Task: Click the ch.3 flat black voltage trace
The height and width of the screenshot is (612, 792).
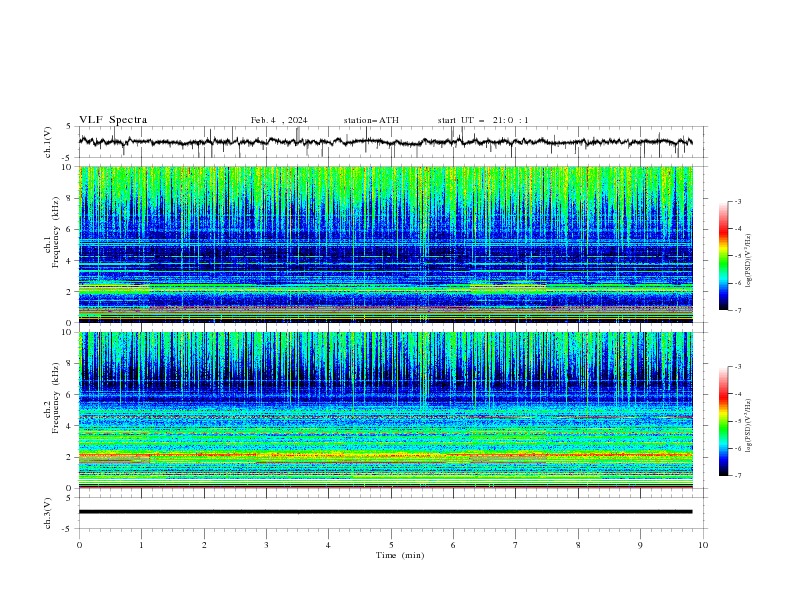Action: (x=385, y=512)
